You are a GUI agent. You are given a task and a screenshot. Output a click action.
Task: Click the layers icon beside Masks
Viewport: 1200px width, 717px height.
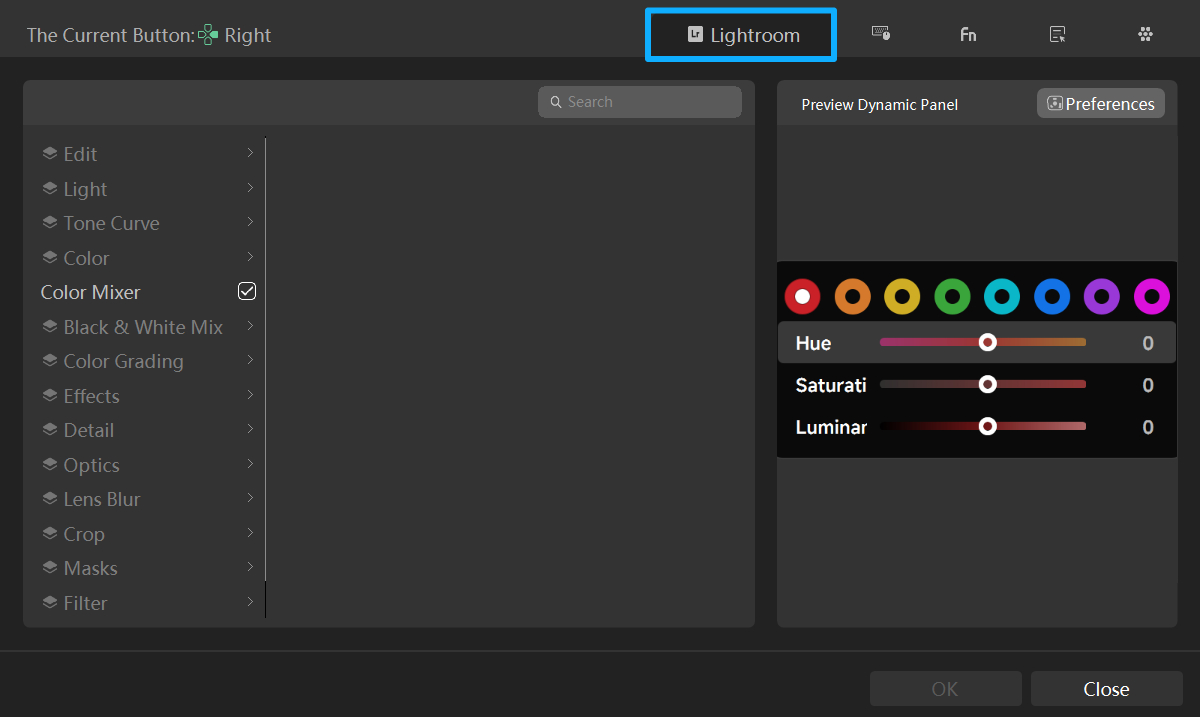pyautogui.click(x=49, y=568)
